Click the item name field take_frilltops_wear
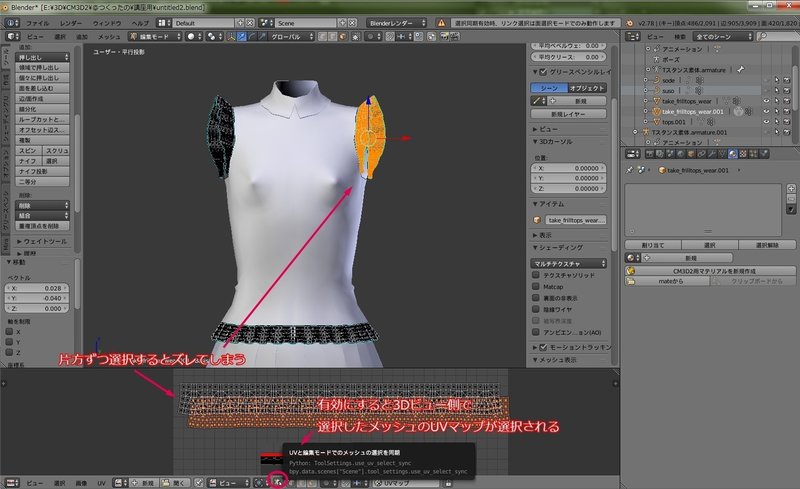Screen dimensions: 800x489 576,220
